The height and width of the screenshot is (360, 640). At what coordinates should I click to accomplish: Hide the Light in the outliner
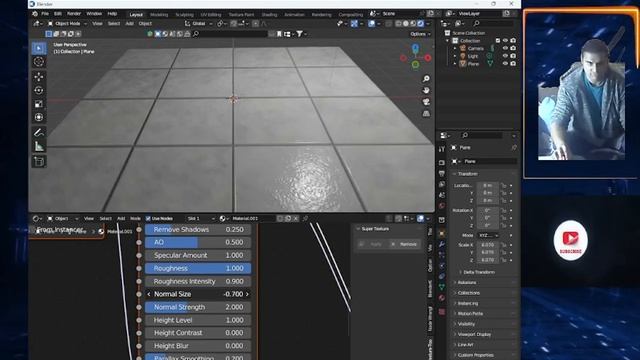[505, 56]
